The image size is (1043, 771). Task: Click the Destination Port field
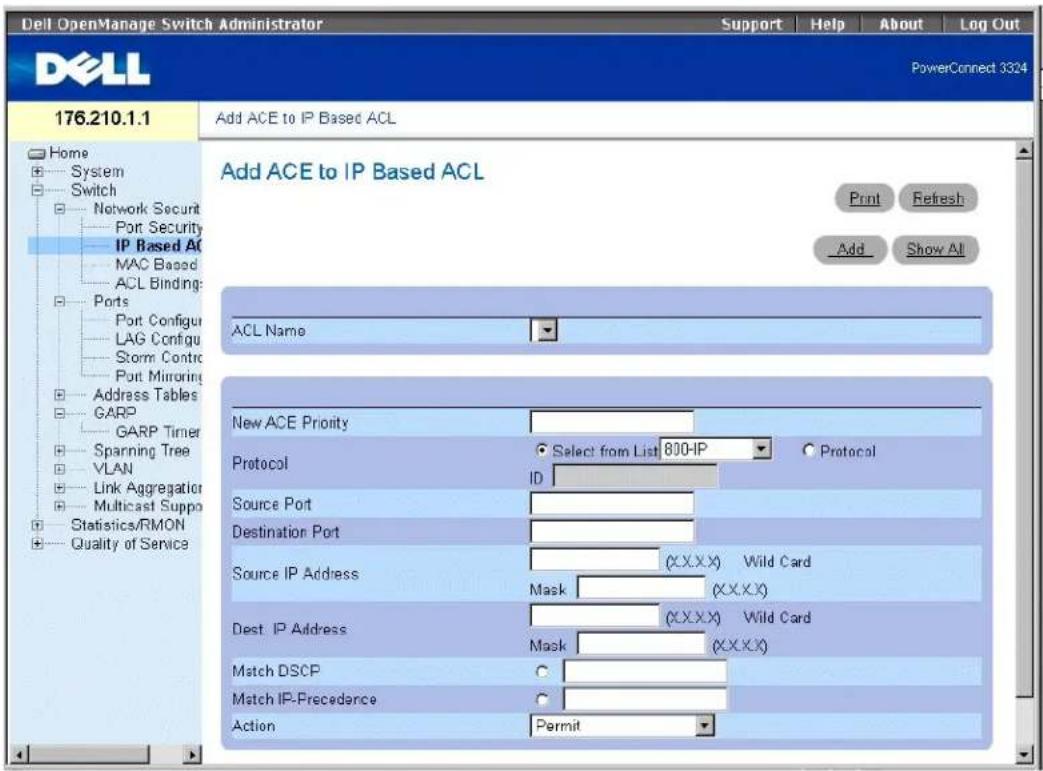[612, 531]
